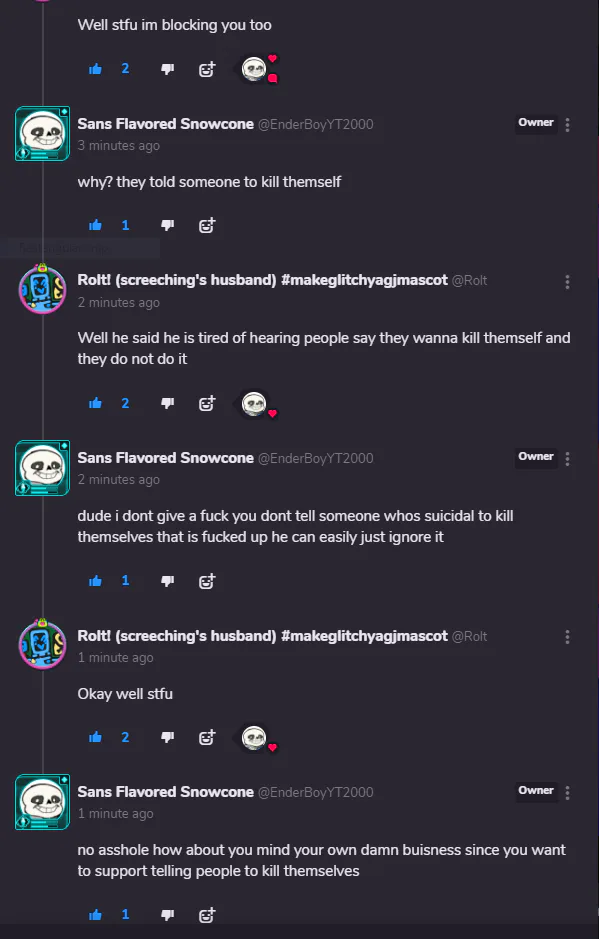Image resolution: width=599 pixels, height=939 pixels.
Task: Like the 'why? they told someone to kill themself' comment
Action: click(x=95, y=226)
